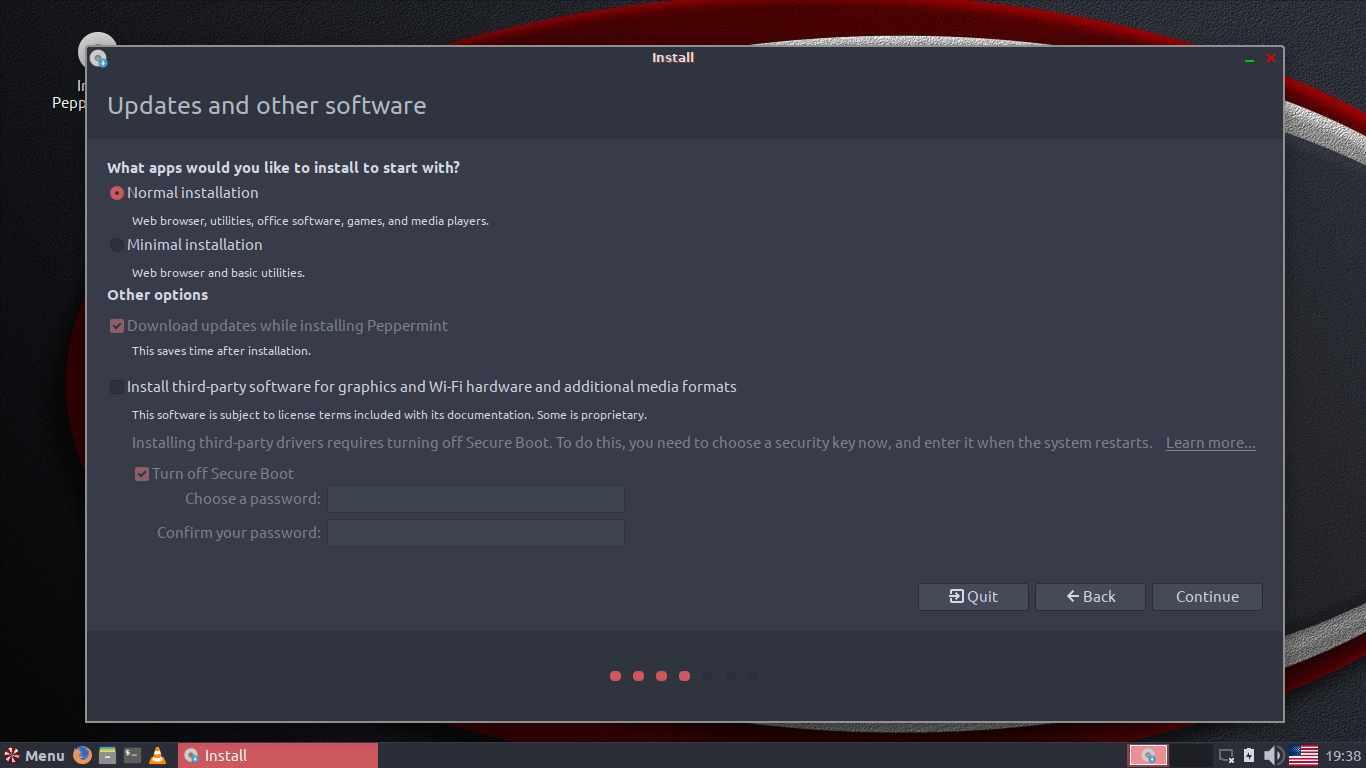The image size is (1366, 768).
Task: Enable Install third-party software checkbox
Action: 117,387
